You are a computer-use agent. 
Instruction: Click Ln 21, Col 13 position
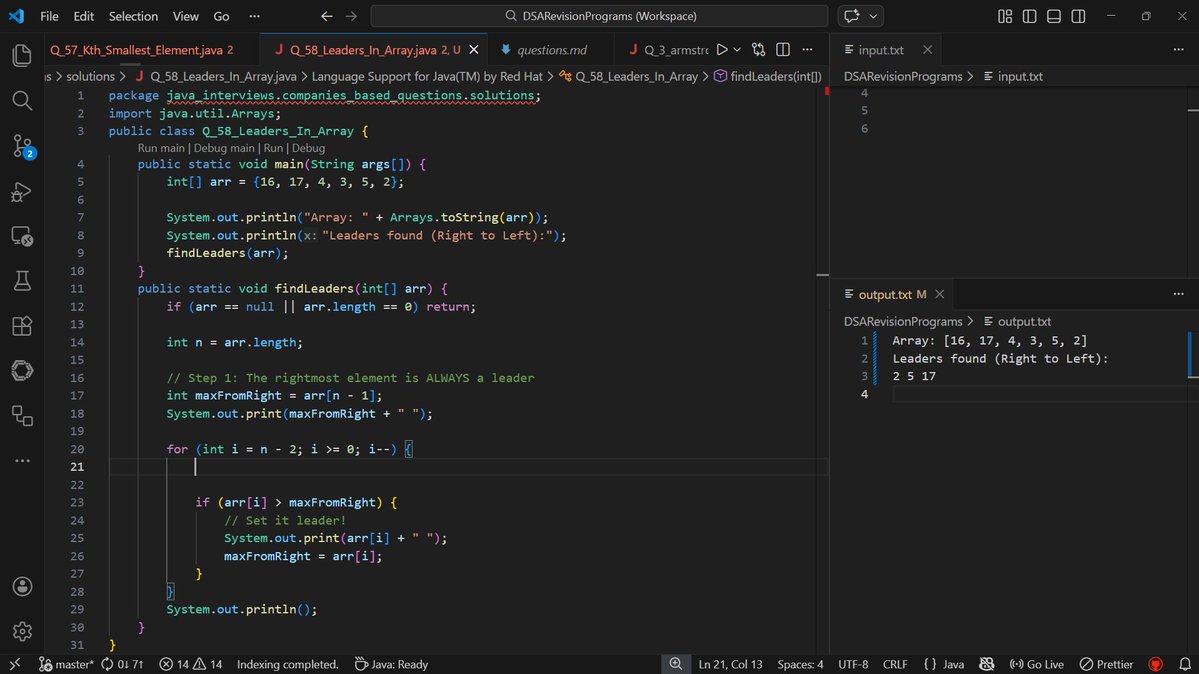click(730, 664)
